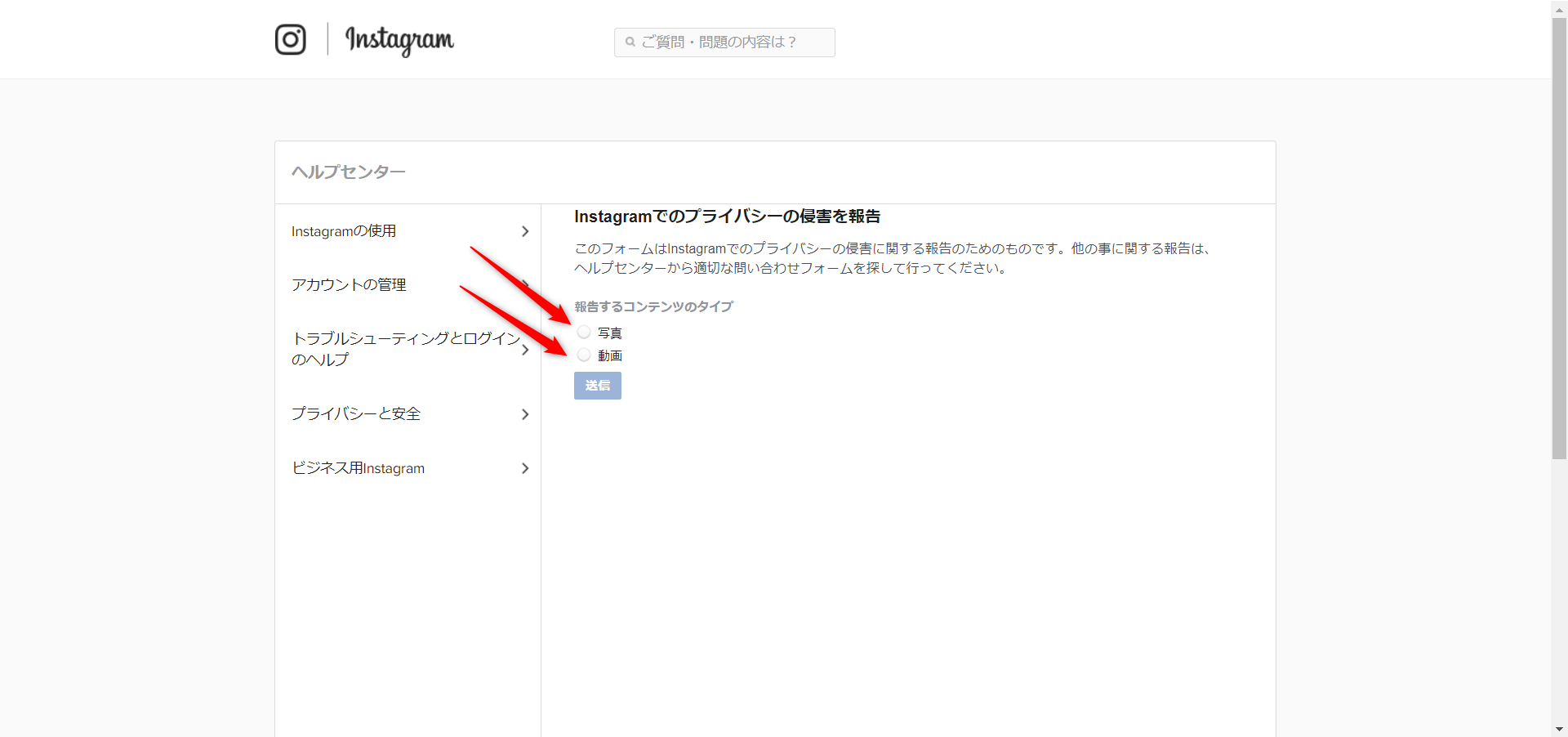This screenshot has width=1568, height=737.
Task: Expand chevron next to トラブルシューティングとログイン
Action: click(x=525, y=350)
